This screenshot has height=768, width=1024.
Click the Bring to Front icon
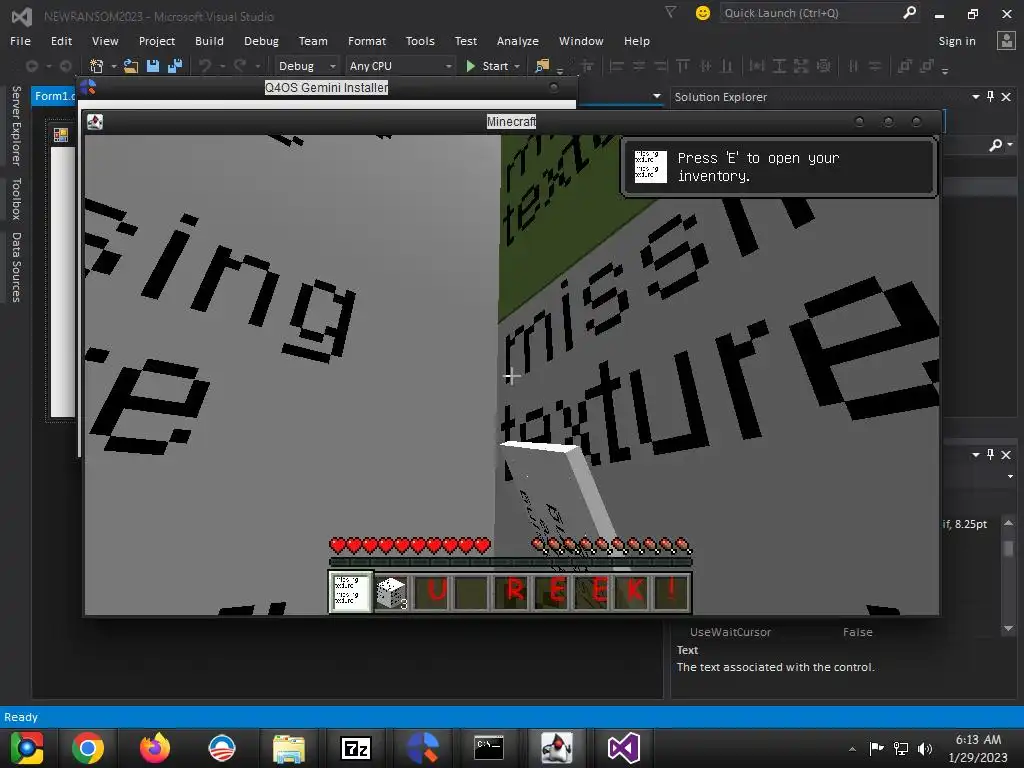pos(905,66)
